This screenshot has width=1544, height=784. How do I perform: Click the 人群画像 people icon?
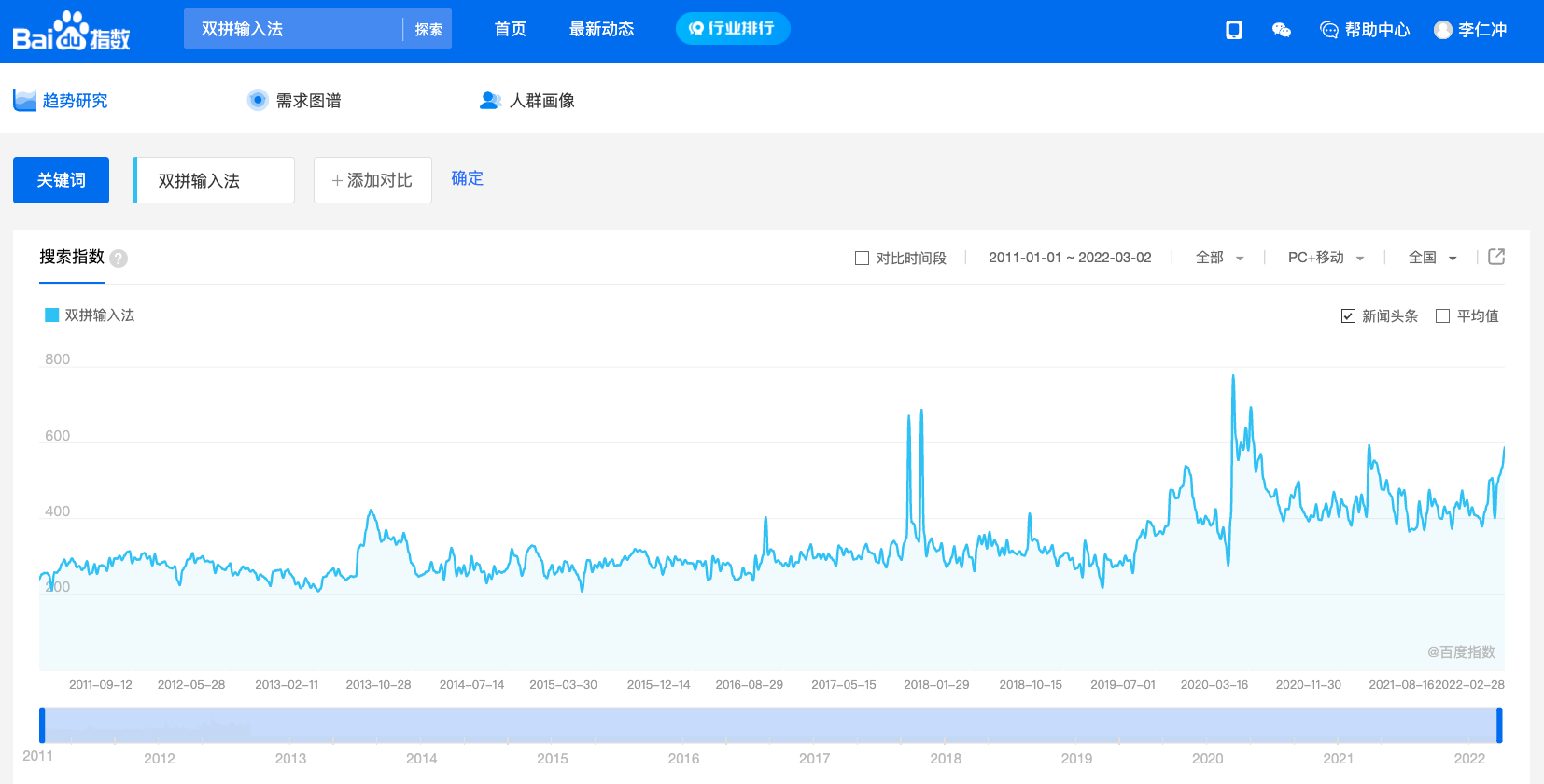[490, 100]
